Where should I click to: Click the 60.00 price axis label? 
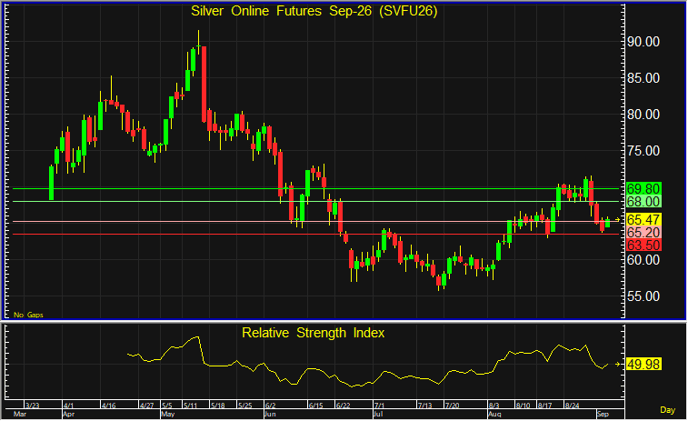(x=643, y=260)
